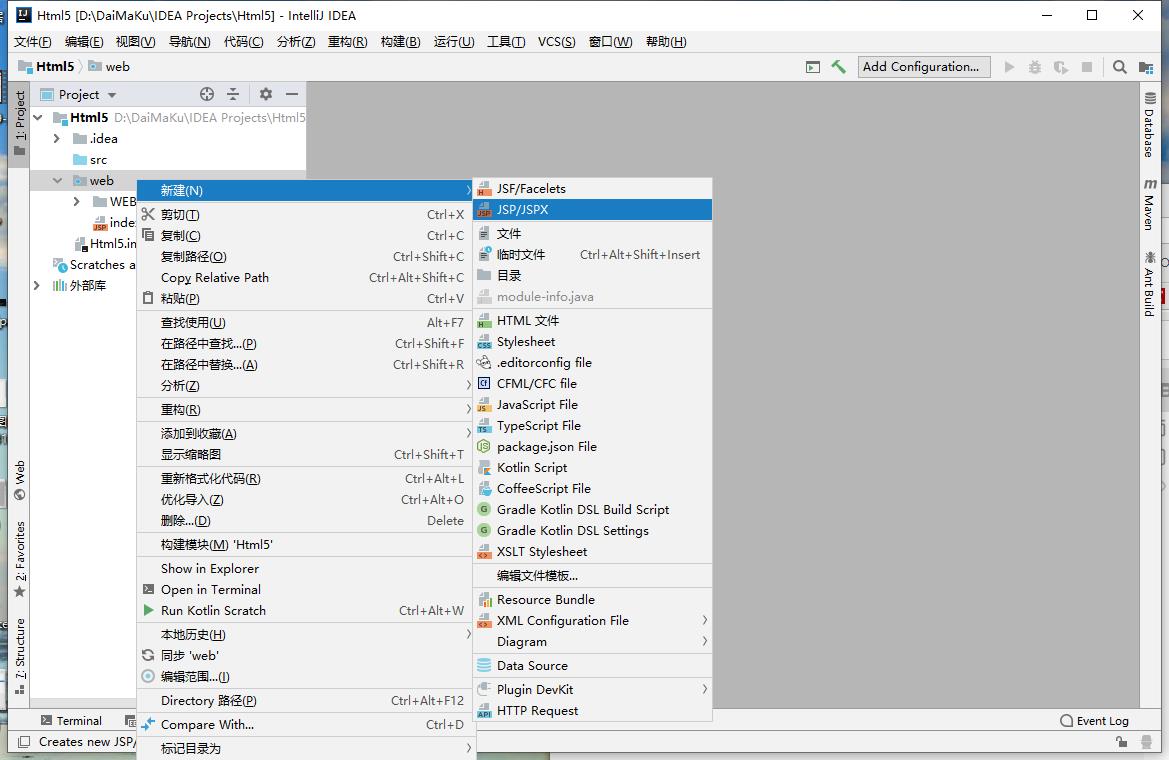This screenshot has width=1169, height=760.
Task: Open the Web tool window
Action: tap(20, 481)
